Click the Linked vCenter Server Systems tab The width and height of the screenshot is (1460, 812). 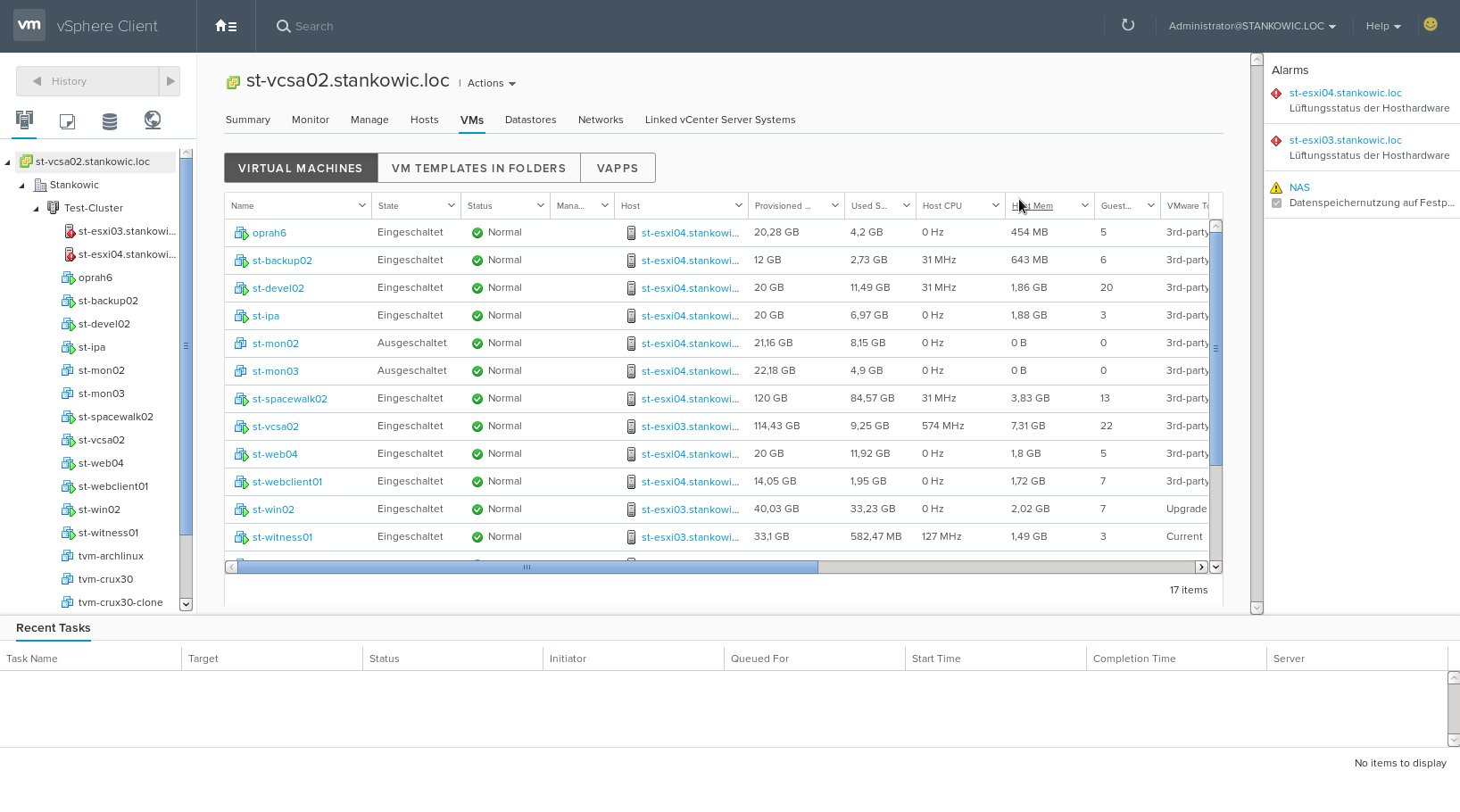click(x=720, y=120)
